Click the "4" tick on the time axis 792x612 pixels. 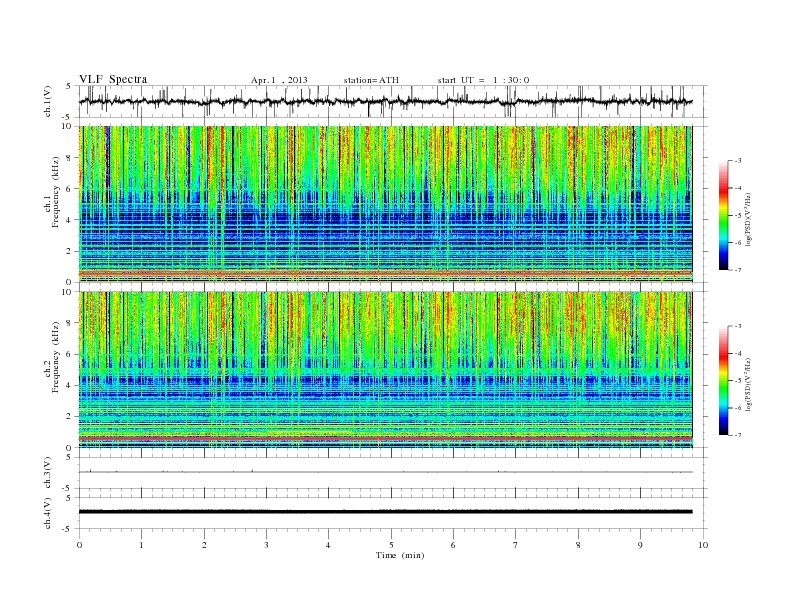pyautogui.click(x=328, y=545)
